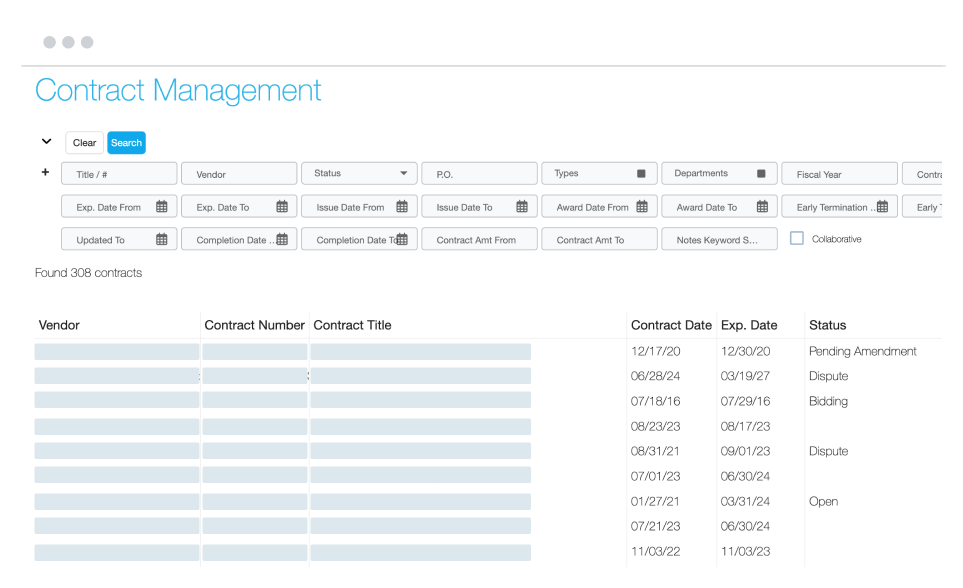Click the Search button

click(126, 142)
